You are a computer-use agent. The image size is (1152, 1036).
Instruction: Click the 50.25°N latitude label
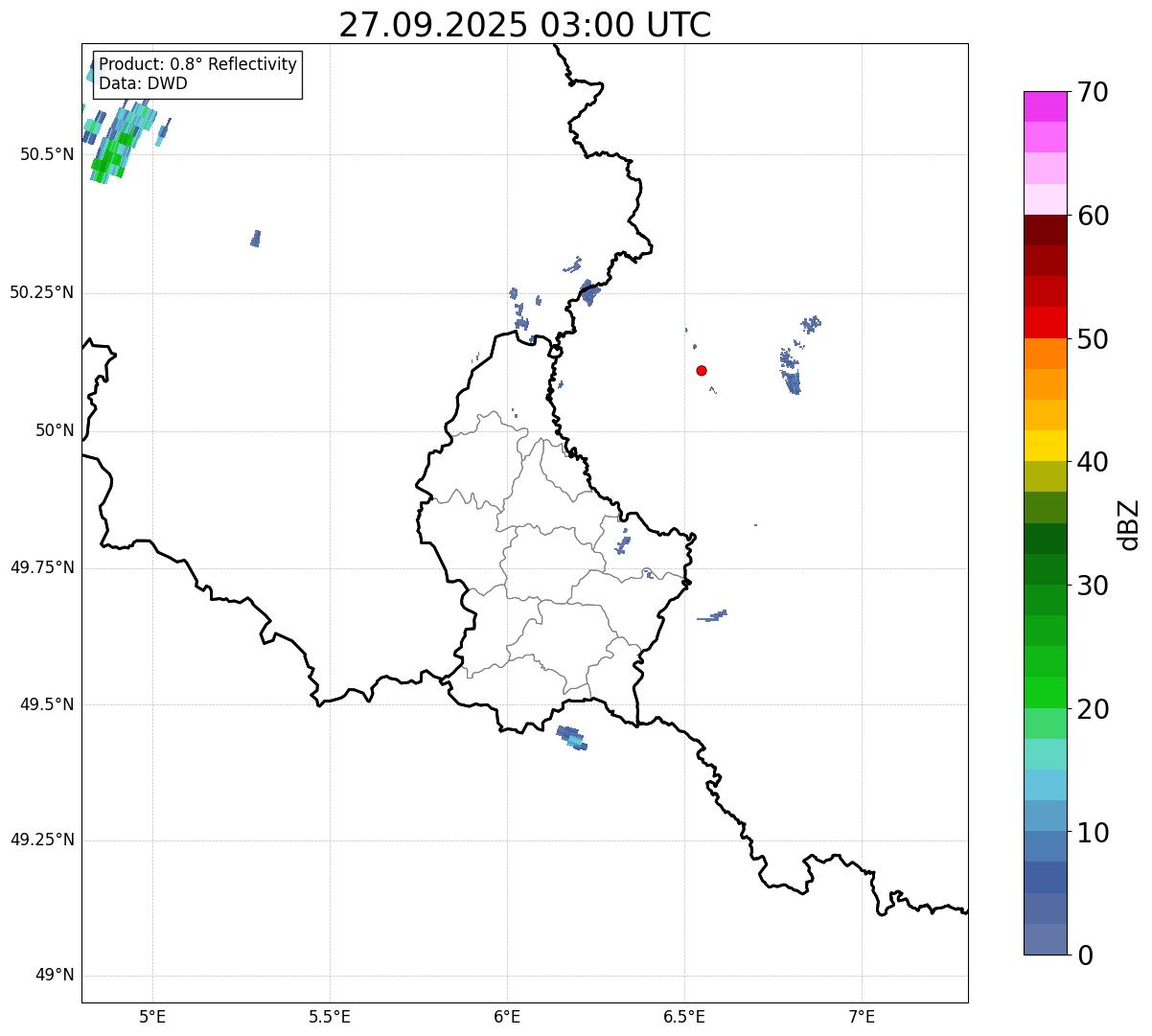42,292
